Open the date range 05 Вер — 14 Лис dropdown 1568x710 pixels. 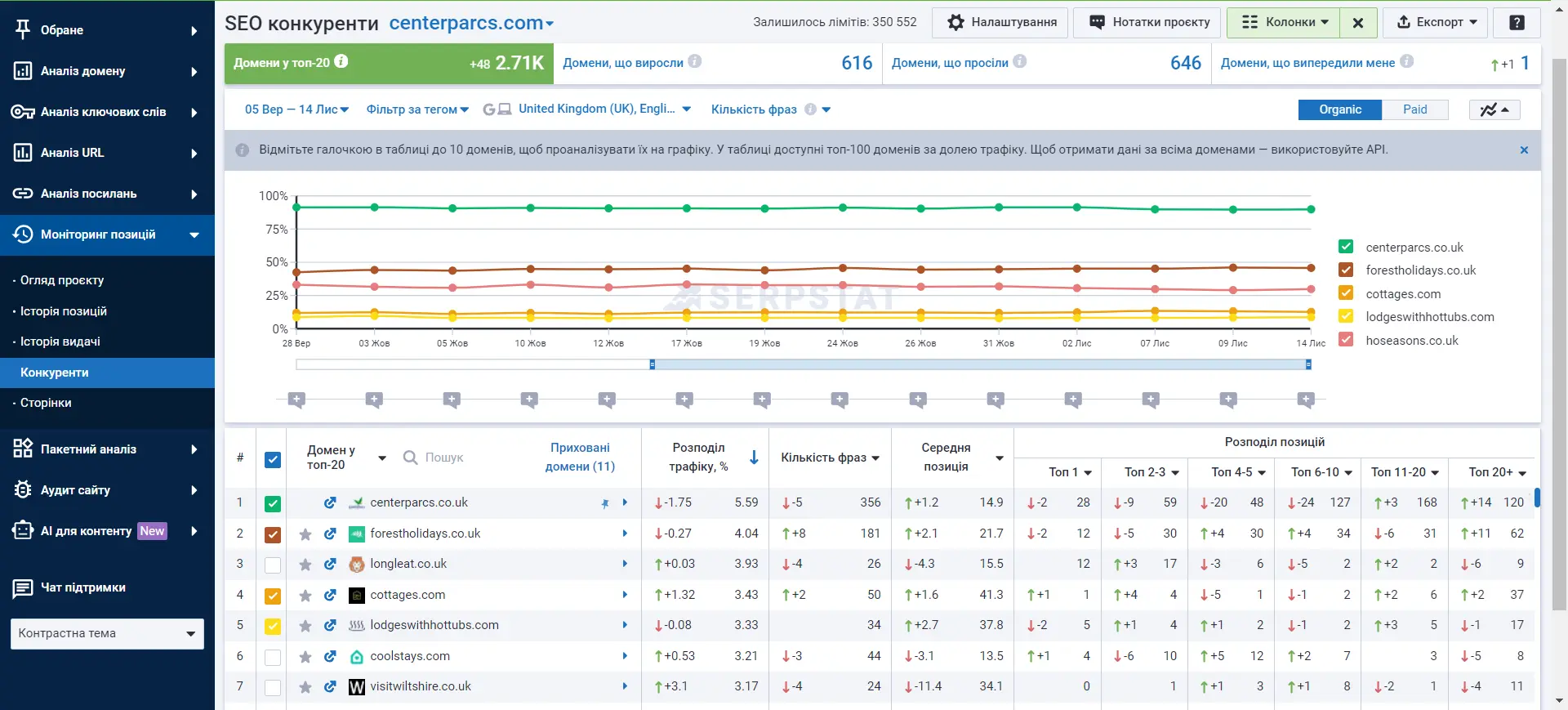pyautogui.click(x=296, y=109)
